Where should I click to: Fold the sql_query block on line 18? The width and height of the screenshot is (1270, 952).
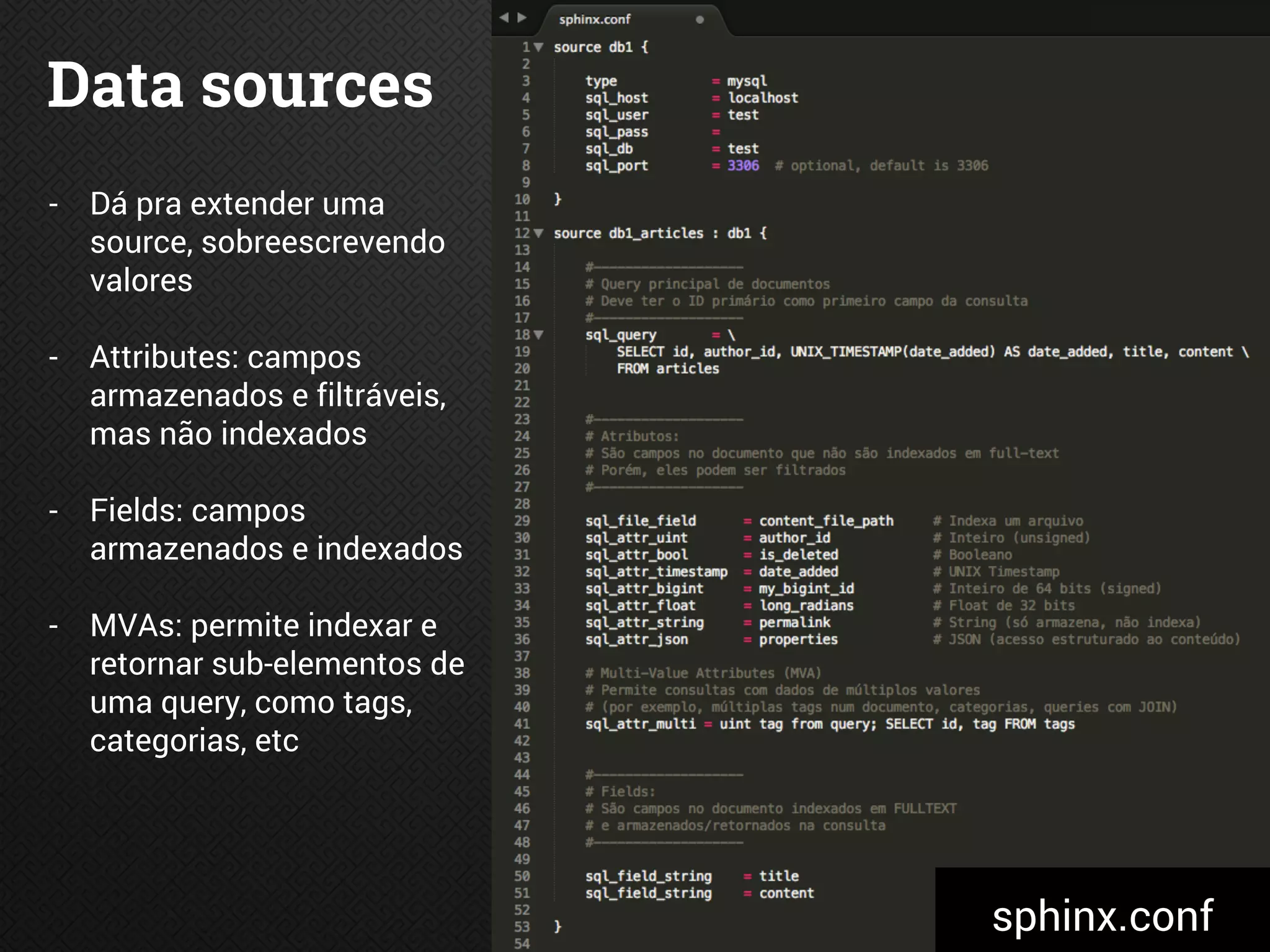point(539,335)
